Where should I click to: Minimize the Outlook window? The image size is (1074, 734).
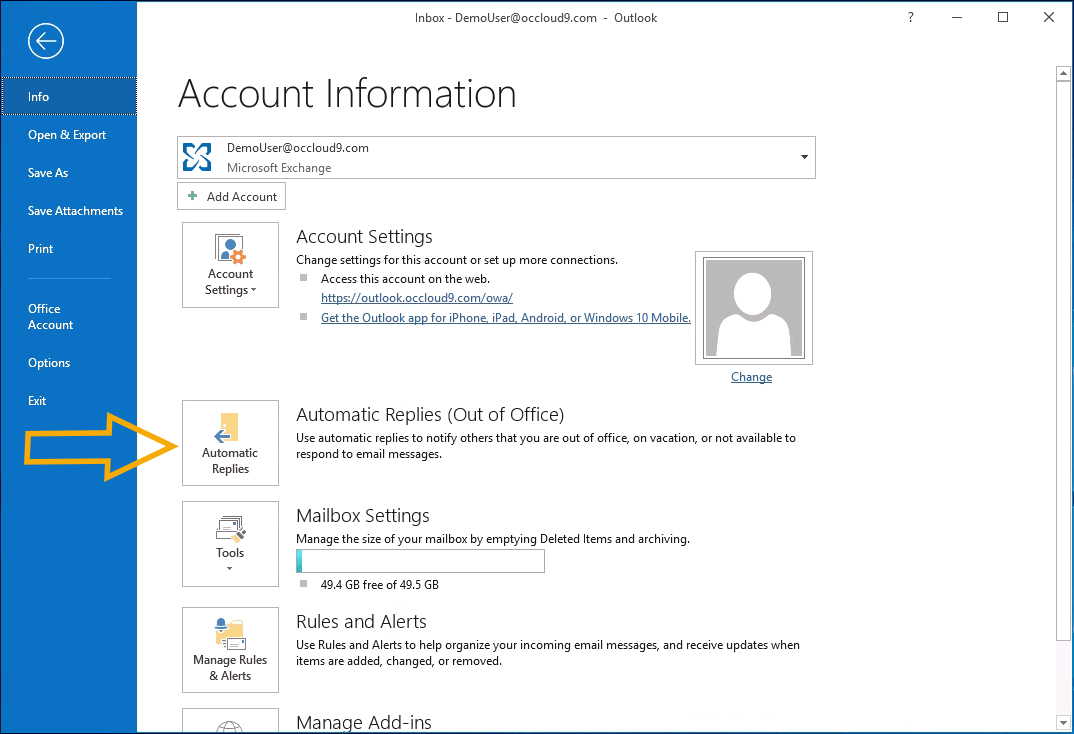click(957, 18)
